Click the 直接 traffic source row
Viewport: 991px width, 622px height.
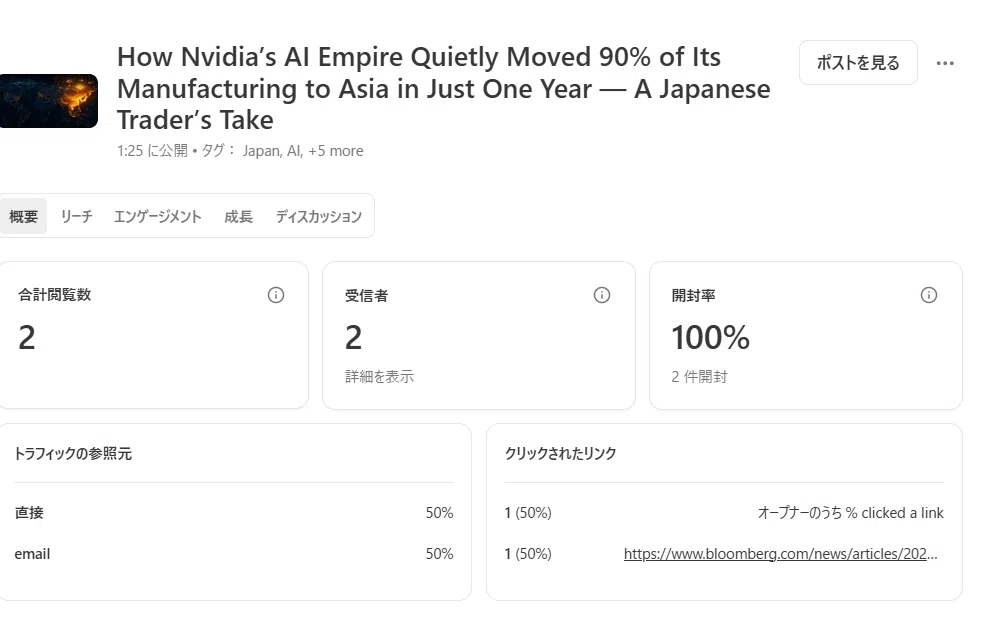[x=234, y=513]
